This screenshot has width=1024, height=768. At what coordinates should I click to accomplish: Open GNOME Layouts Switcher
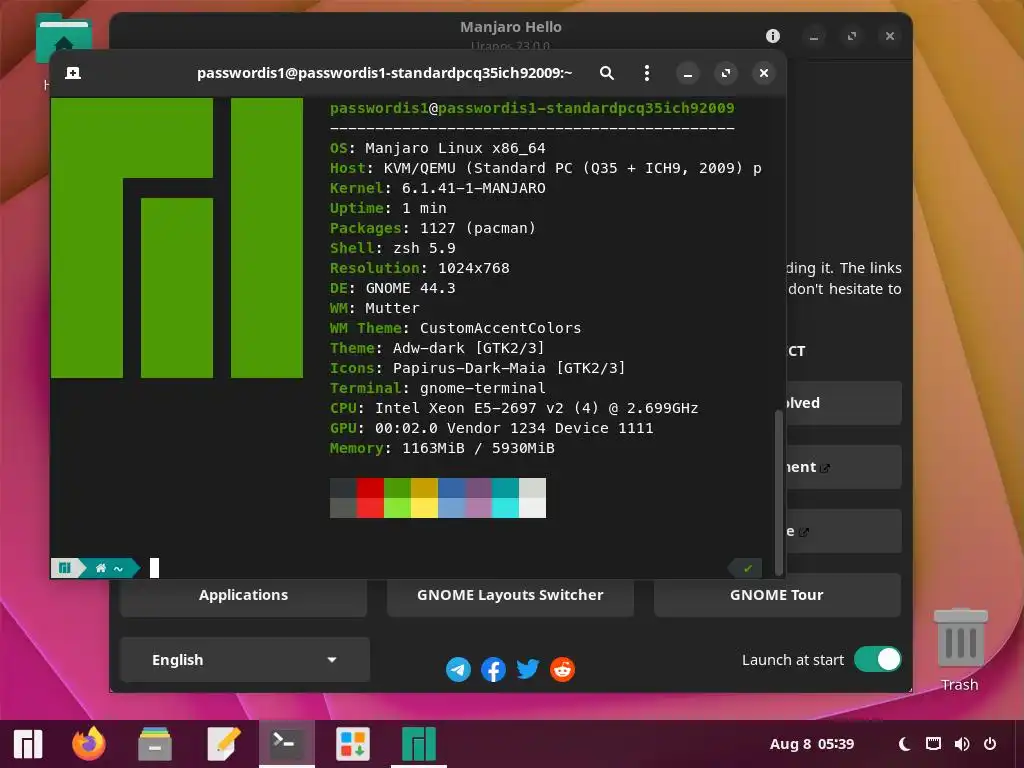[510, 595]
